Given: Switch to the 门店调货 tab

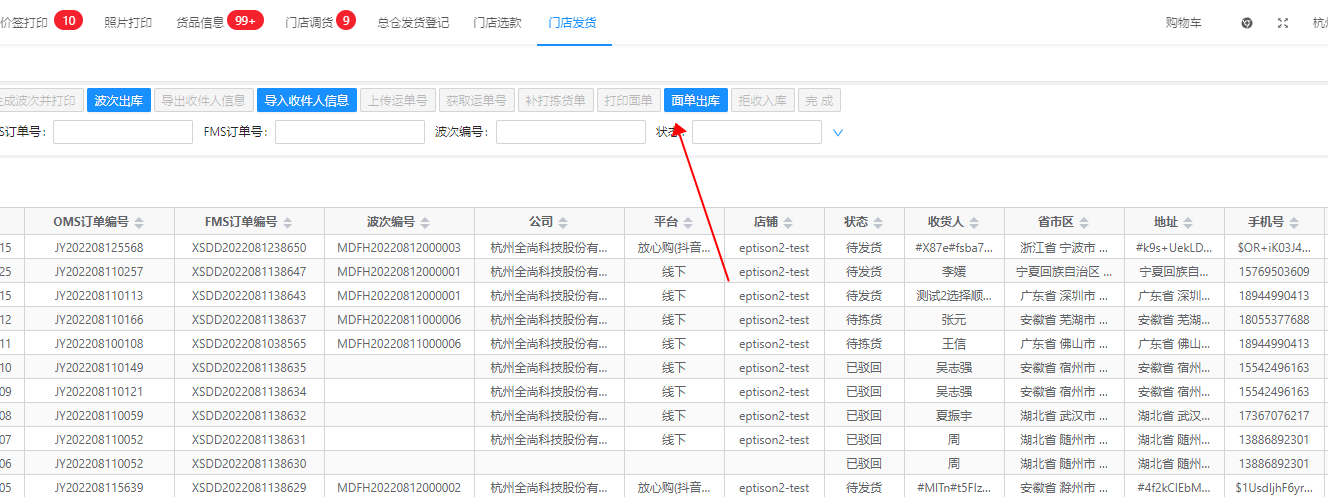Looking at the screenshot, I should [320, 22].
